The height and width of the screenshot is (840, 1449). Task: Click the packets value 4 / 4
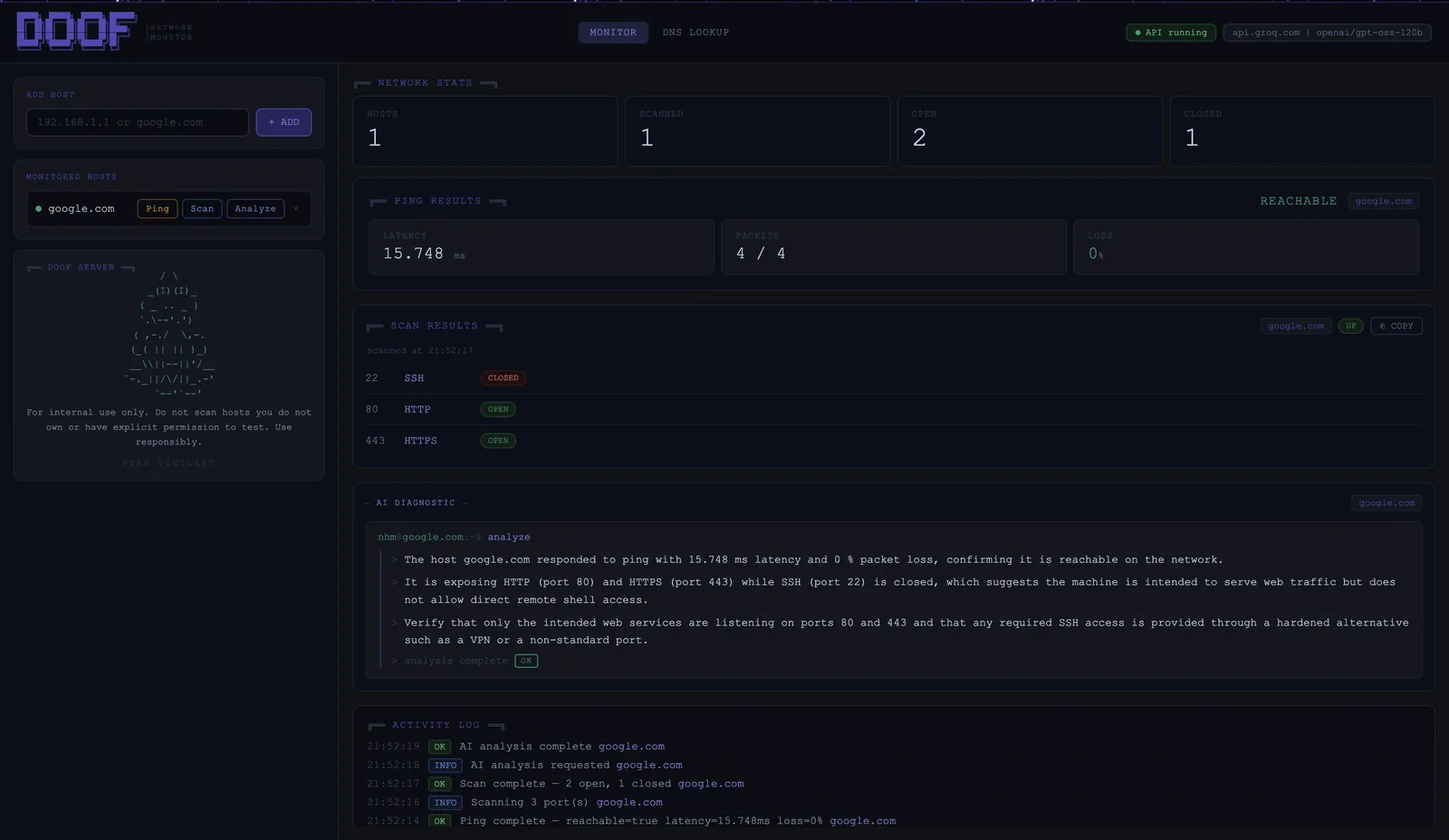(x=761, y=254)
